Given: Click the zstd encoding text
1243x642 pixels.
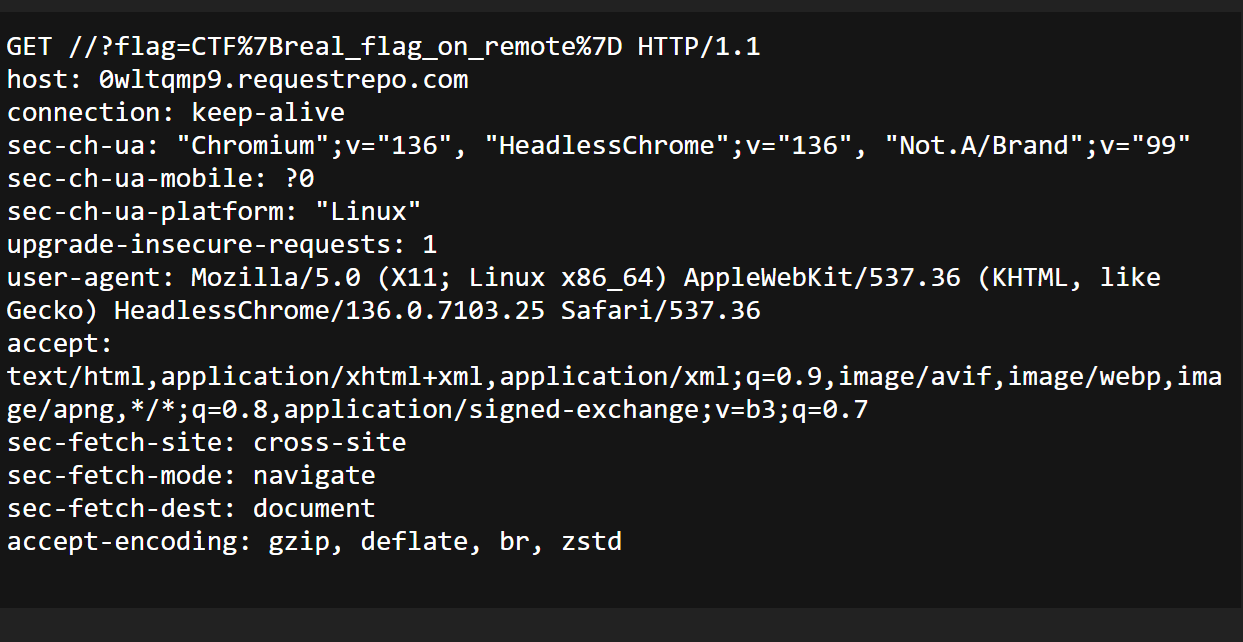Looking at the screenshot, I should (x=591, y=541).
